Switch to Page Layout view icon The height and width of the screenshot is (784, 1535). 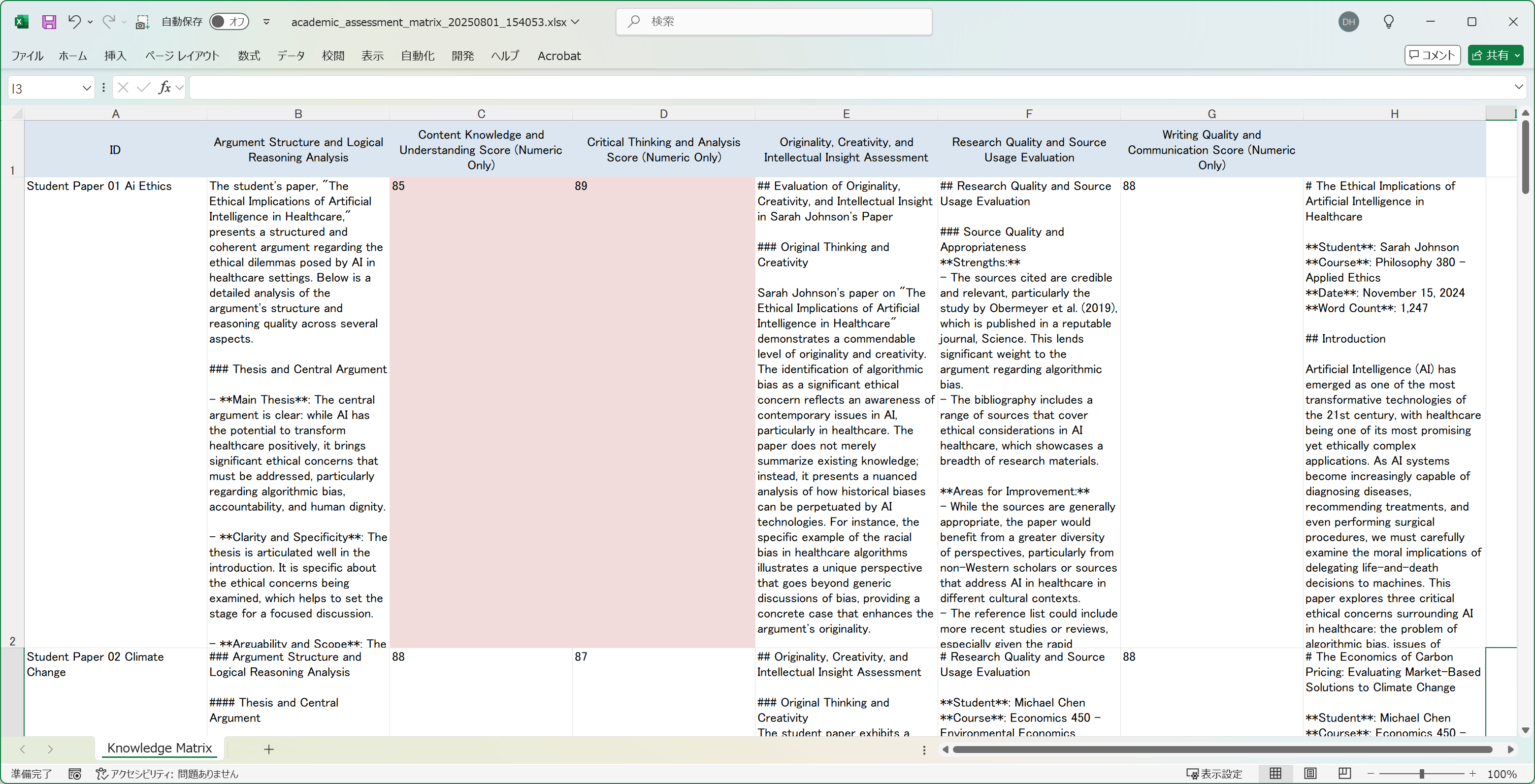[x=1310, y=773]
